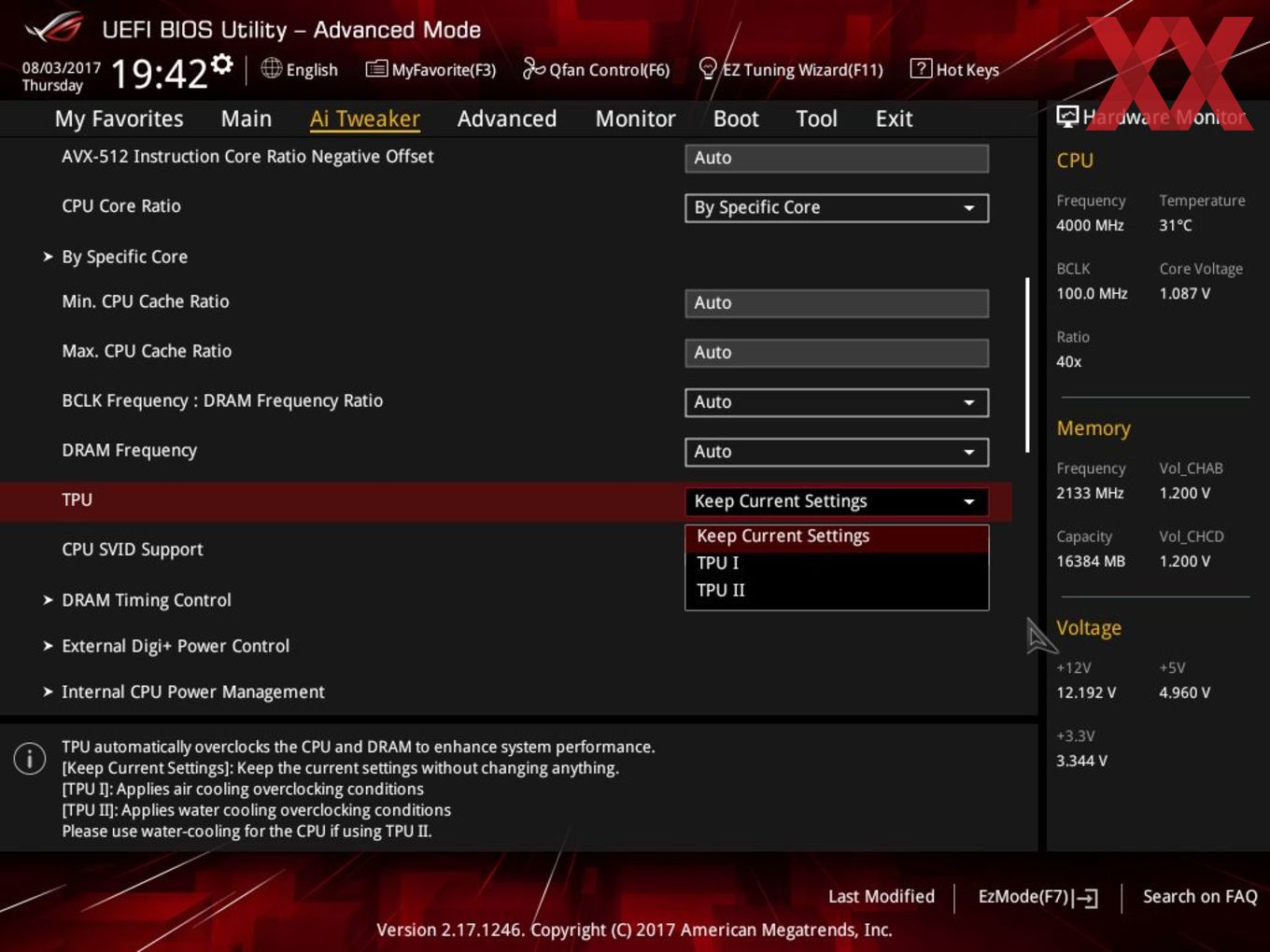
Task: Click the 100.0 MHz BCLK value
Action: 1092,293
